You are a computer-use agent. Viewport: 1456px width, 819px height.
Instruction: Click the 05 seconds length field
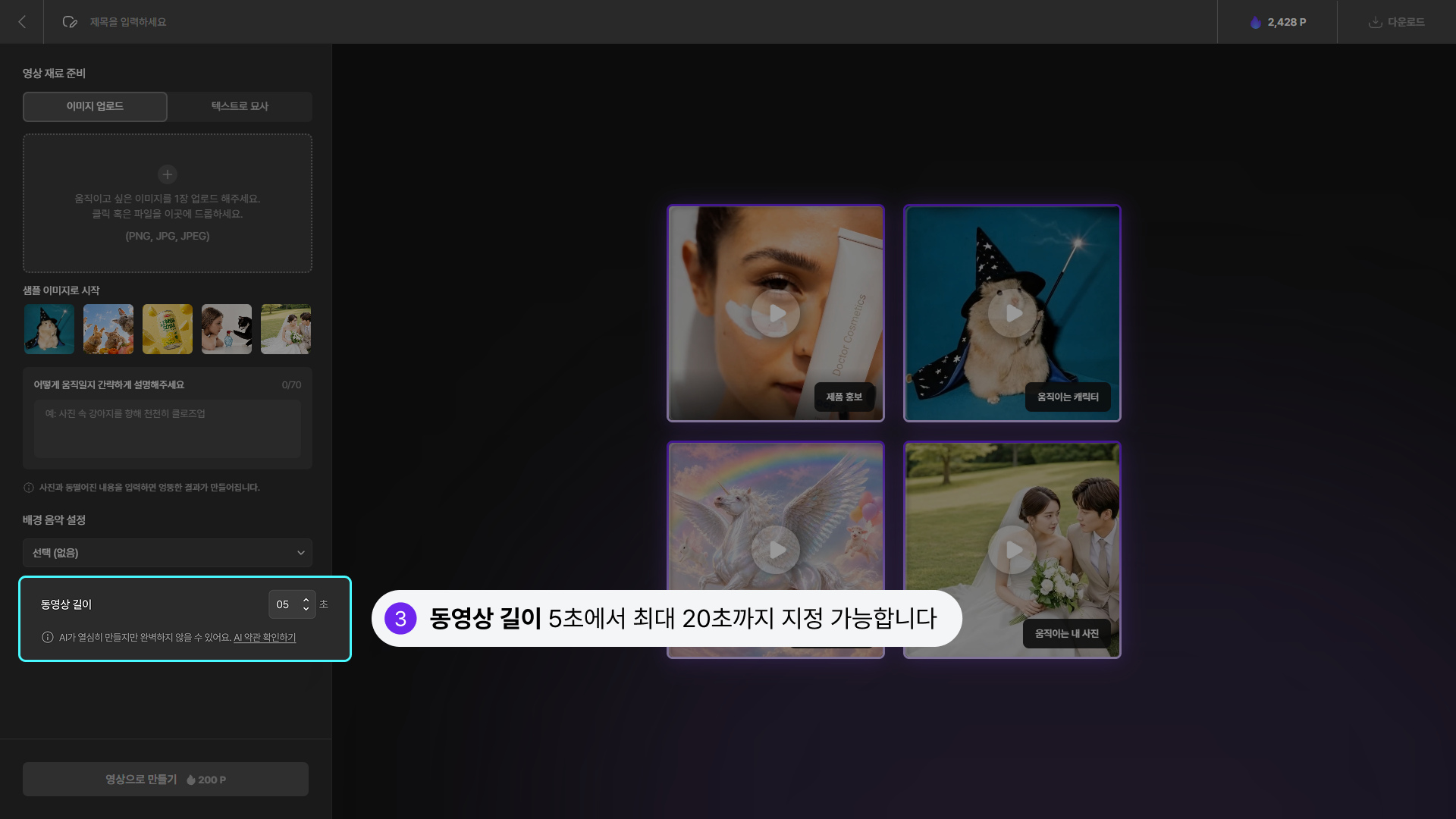(x=292, y=604)
